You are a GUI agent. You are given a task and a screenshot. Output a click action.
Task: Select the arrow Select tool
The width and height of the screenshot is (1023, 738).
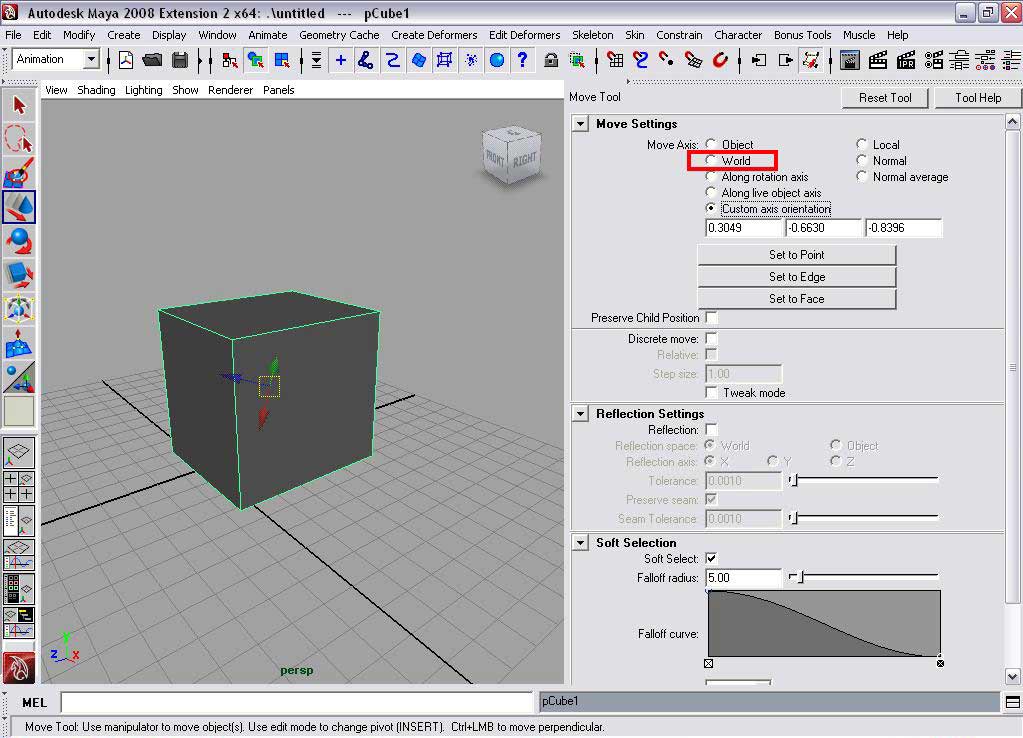(x=19, y=105)
